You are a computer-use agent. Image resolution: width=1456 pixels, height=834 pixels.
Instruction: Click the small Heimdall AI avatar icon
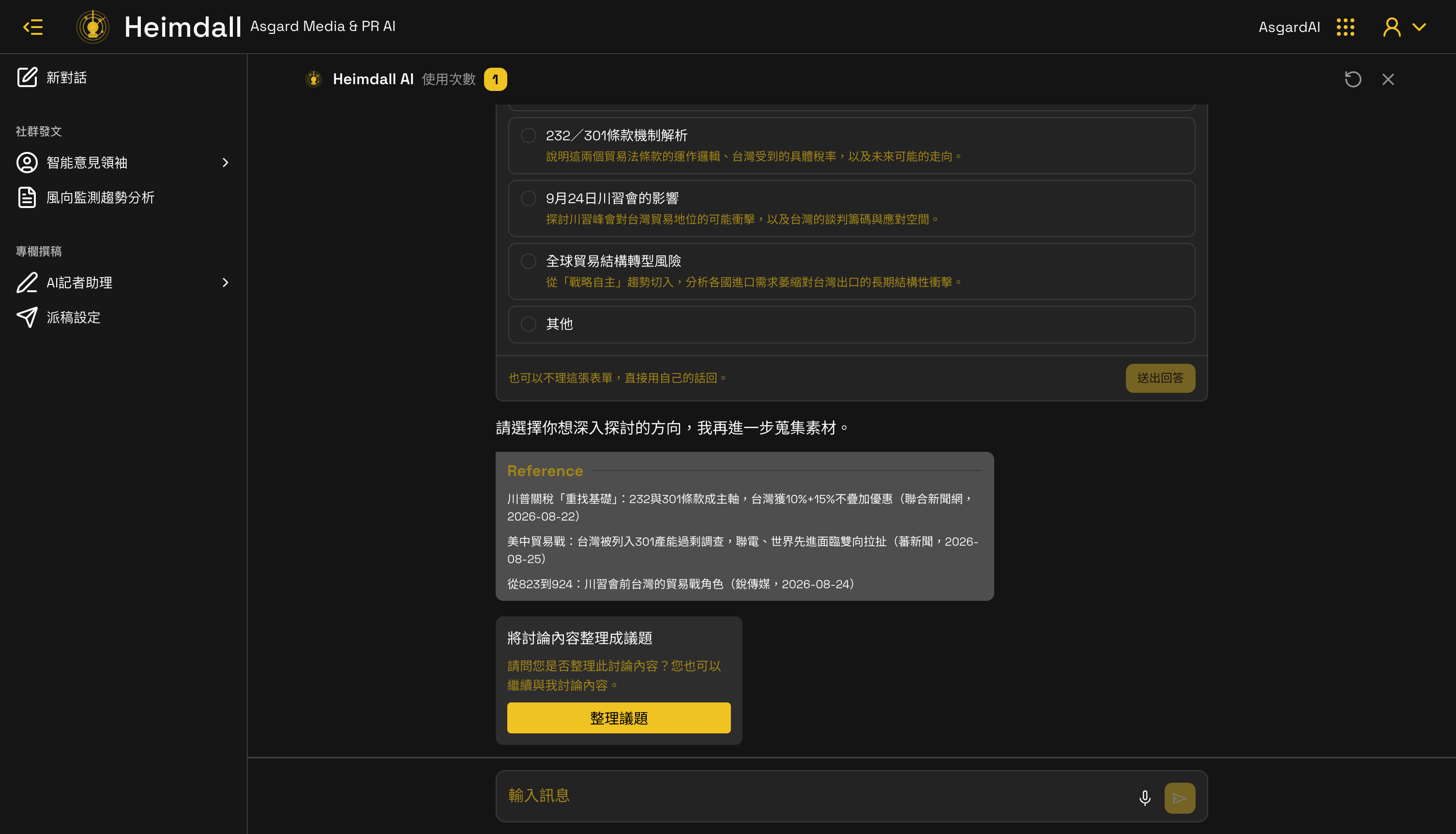point(314,79)
